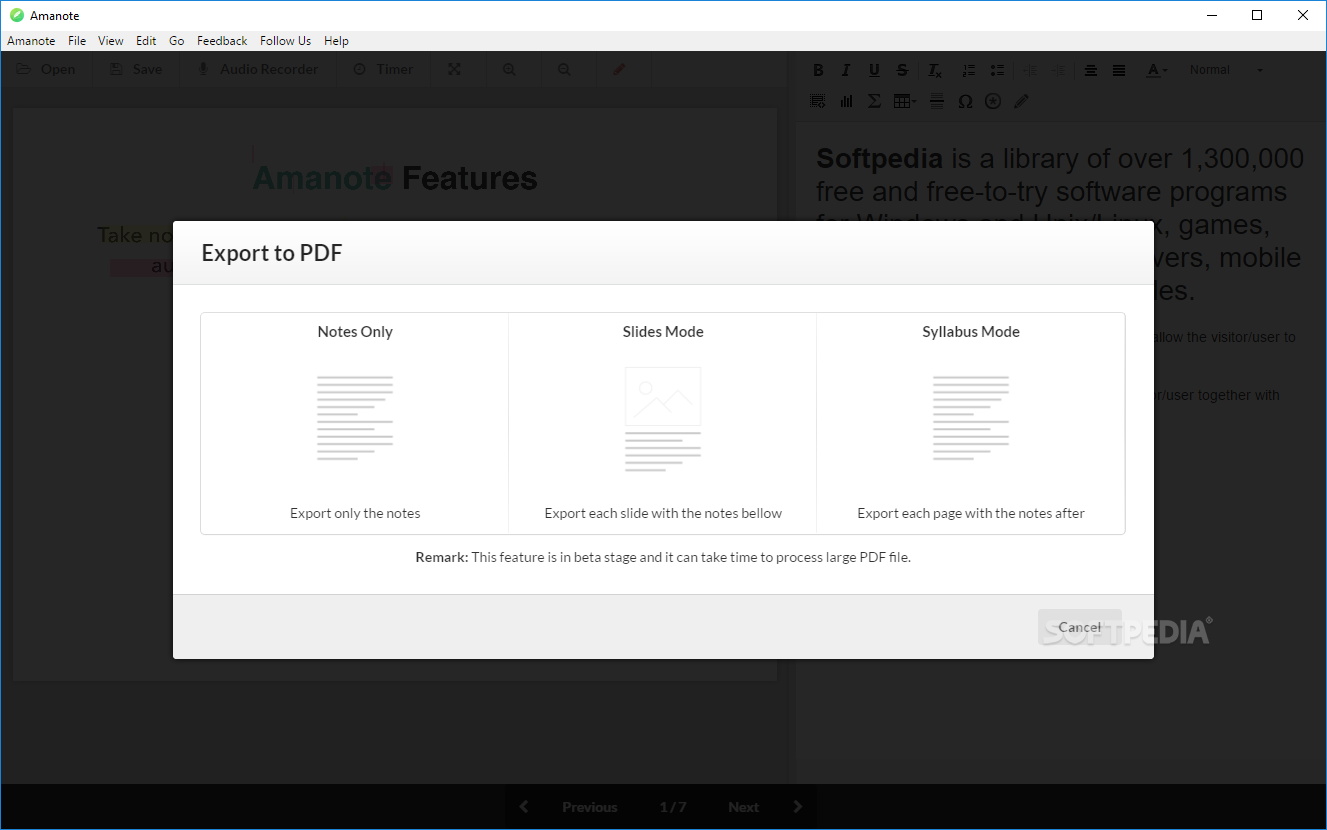The height and width of the screenshot is (830, 1327).
Task: Open the Amanote menu
Action: (x=31, y=41)
